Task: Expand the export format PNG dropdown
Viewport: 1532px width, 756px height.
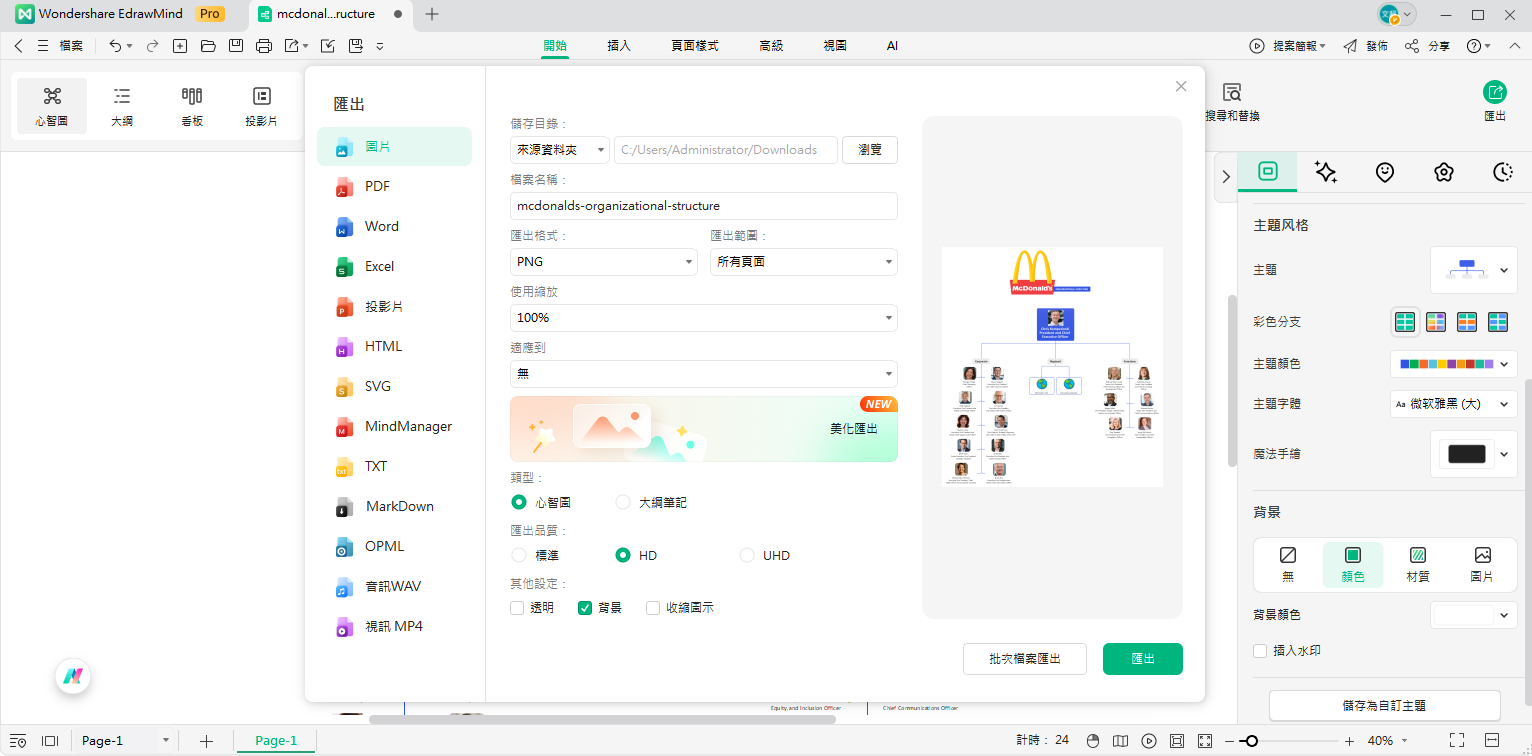Action: (603, 262)
